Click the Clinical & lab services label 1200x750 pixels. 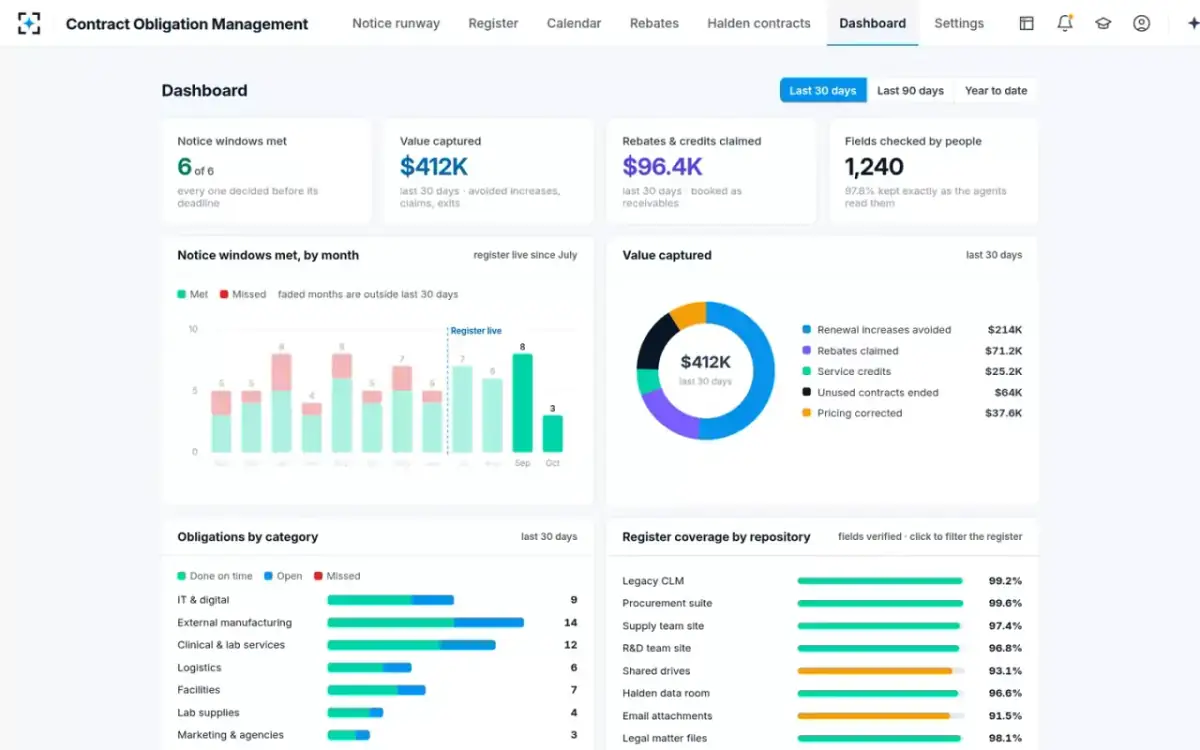tap(231, 645)
